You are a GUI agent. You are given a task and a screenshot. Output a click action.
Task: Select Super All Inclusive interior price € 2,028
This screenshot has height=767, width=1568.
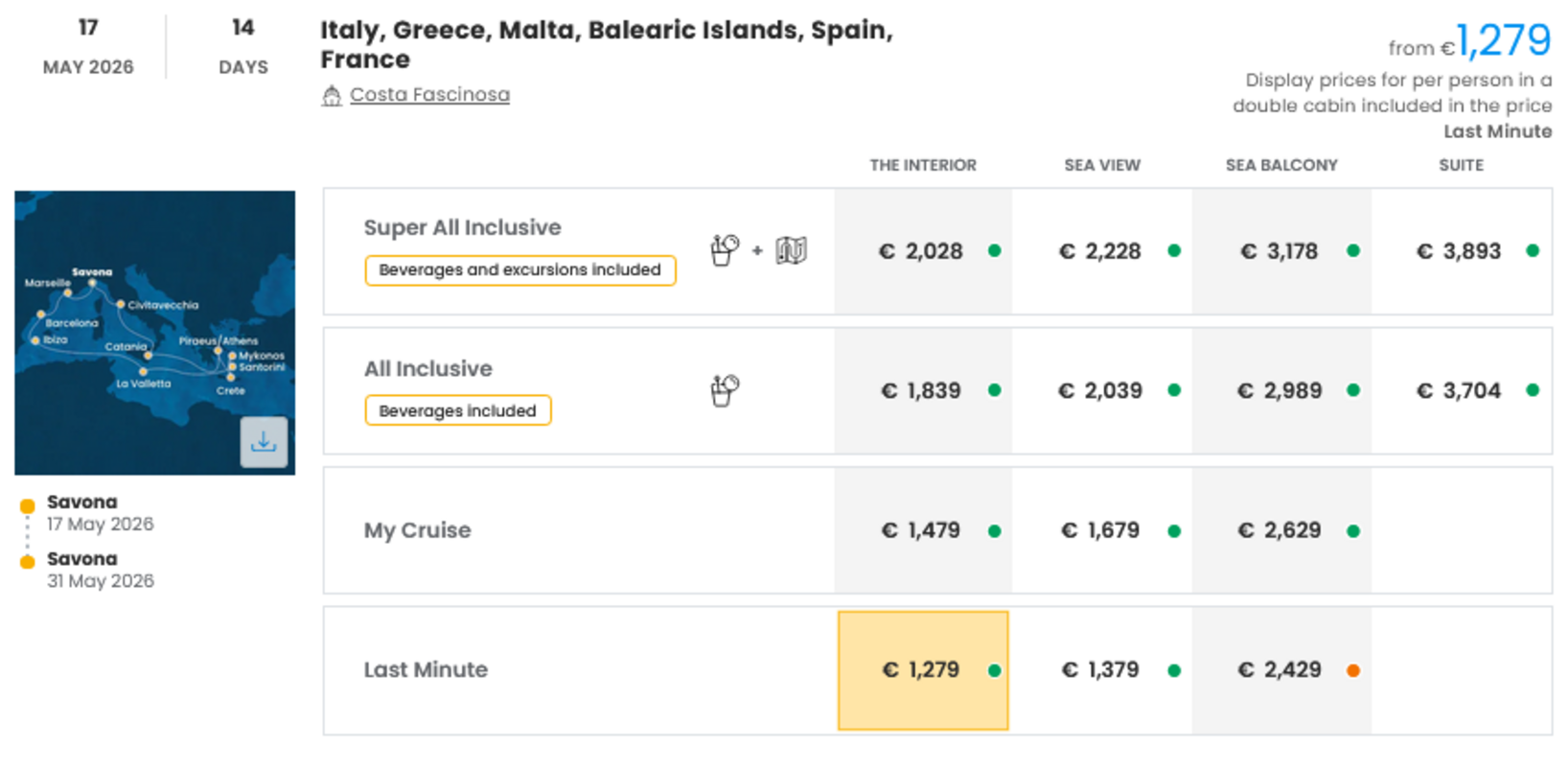pos(921,251)
